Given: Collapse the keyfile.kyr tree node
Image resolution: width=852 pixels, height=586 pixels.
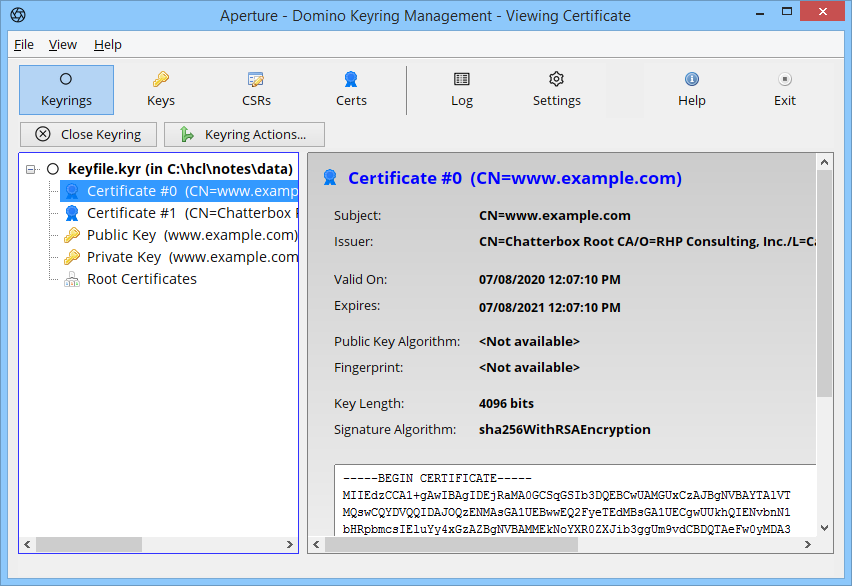Looking at the screenshot, I should pos(31,169).
